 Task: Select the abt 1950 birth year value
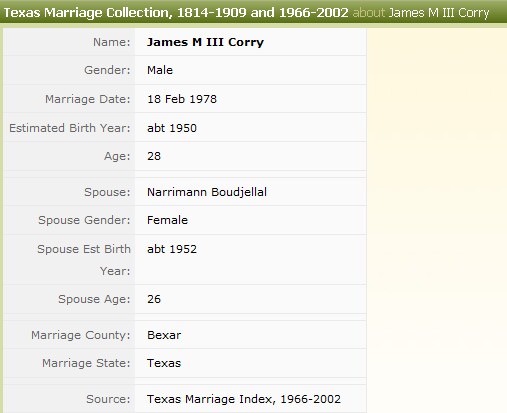pyautogui.click(x=172, y=128)
